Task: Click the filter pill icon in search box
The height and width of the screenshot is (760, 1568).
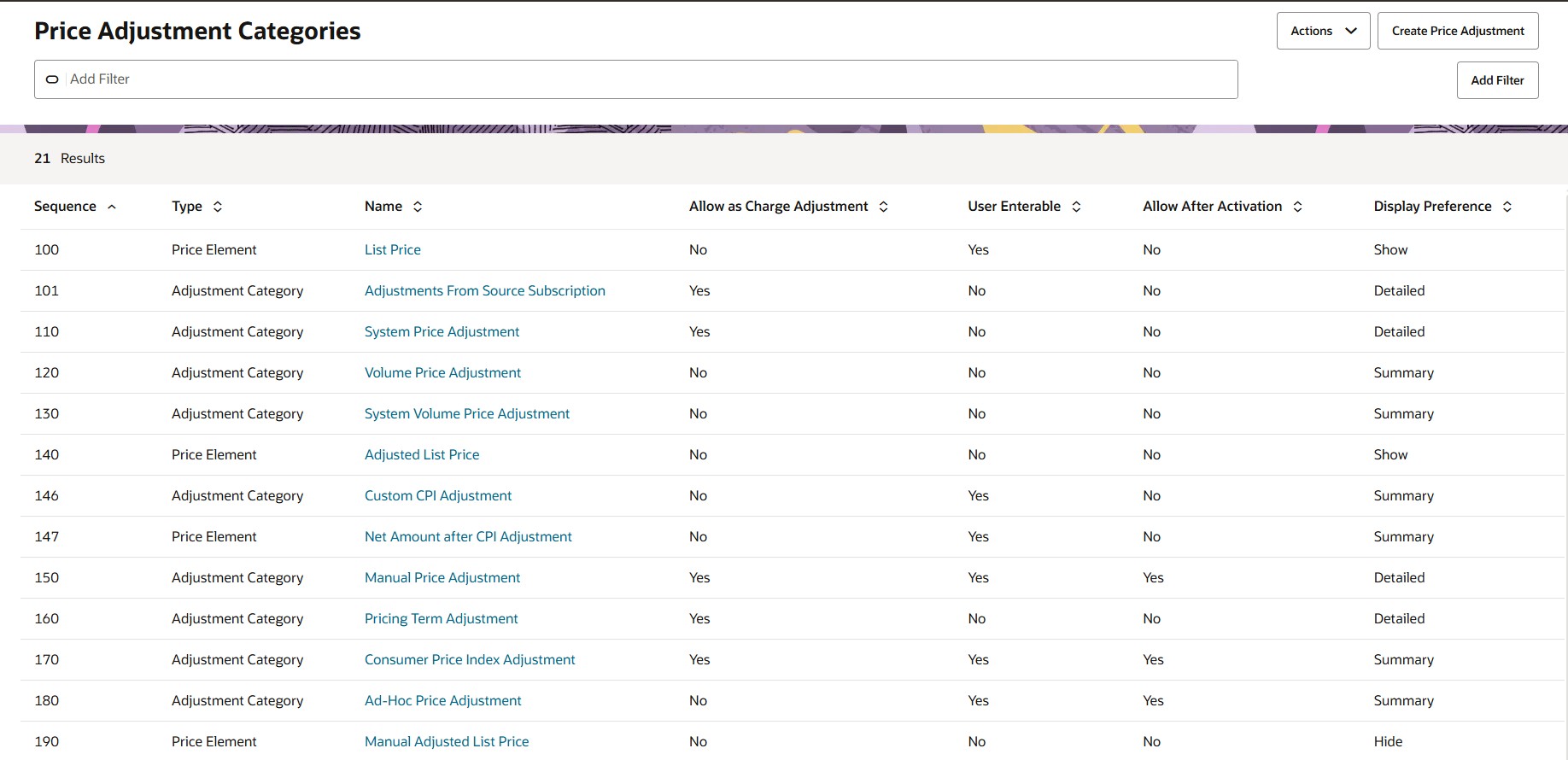Action: click(x=52, y=79)
